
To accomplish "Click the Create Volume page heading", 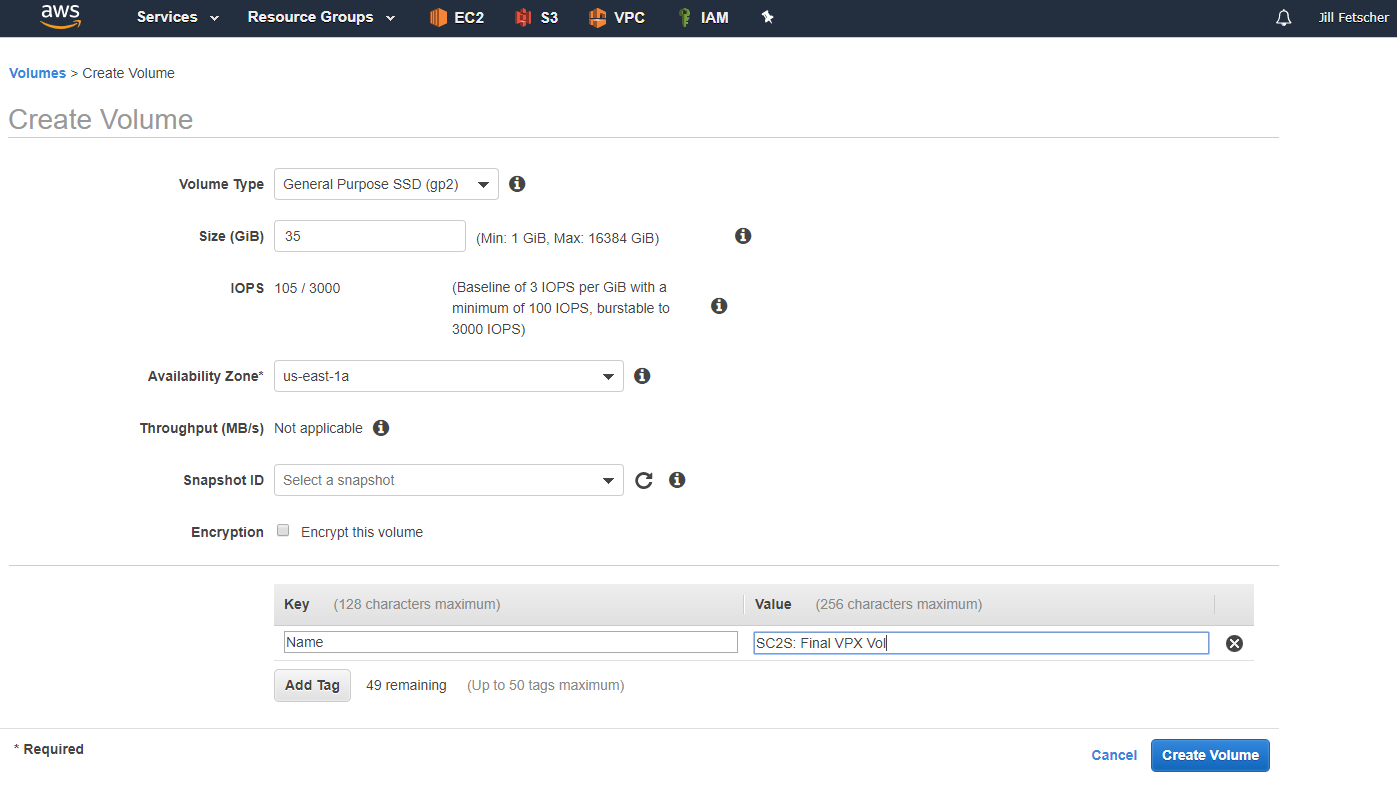I will (101, 119).
